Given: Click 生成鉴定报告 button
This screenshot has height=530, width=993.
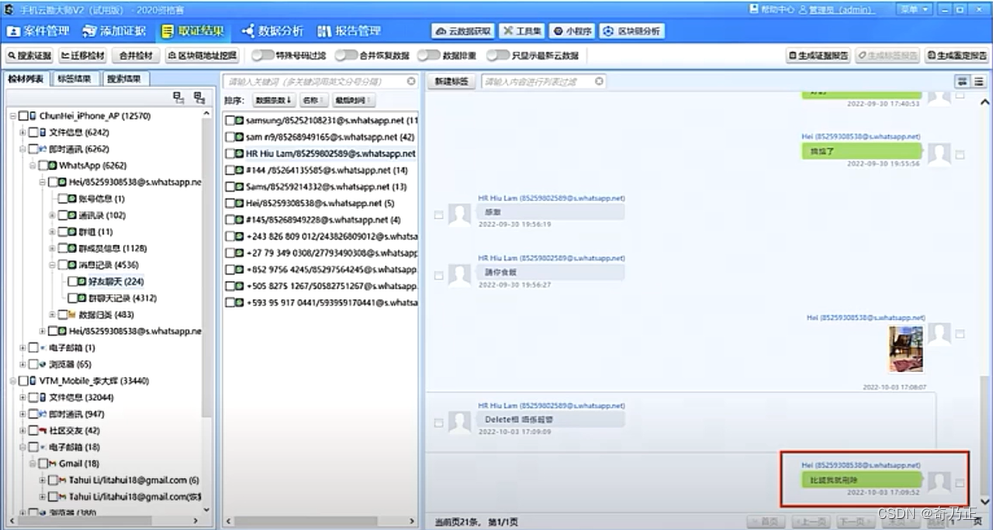Looking at the screenshot, I should [956, 56].
